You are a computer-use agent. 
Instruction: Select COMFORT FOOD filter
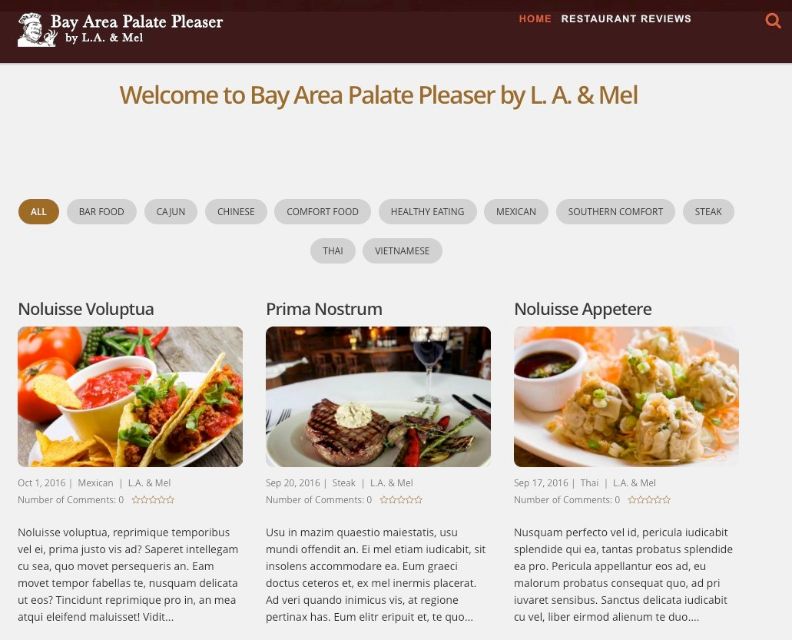[x=322, y=212]
